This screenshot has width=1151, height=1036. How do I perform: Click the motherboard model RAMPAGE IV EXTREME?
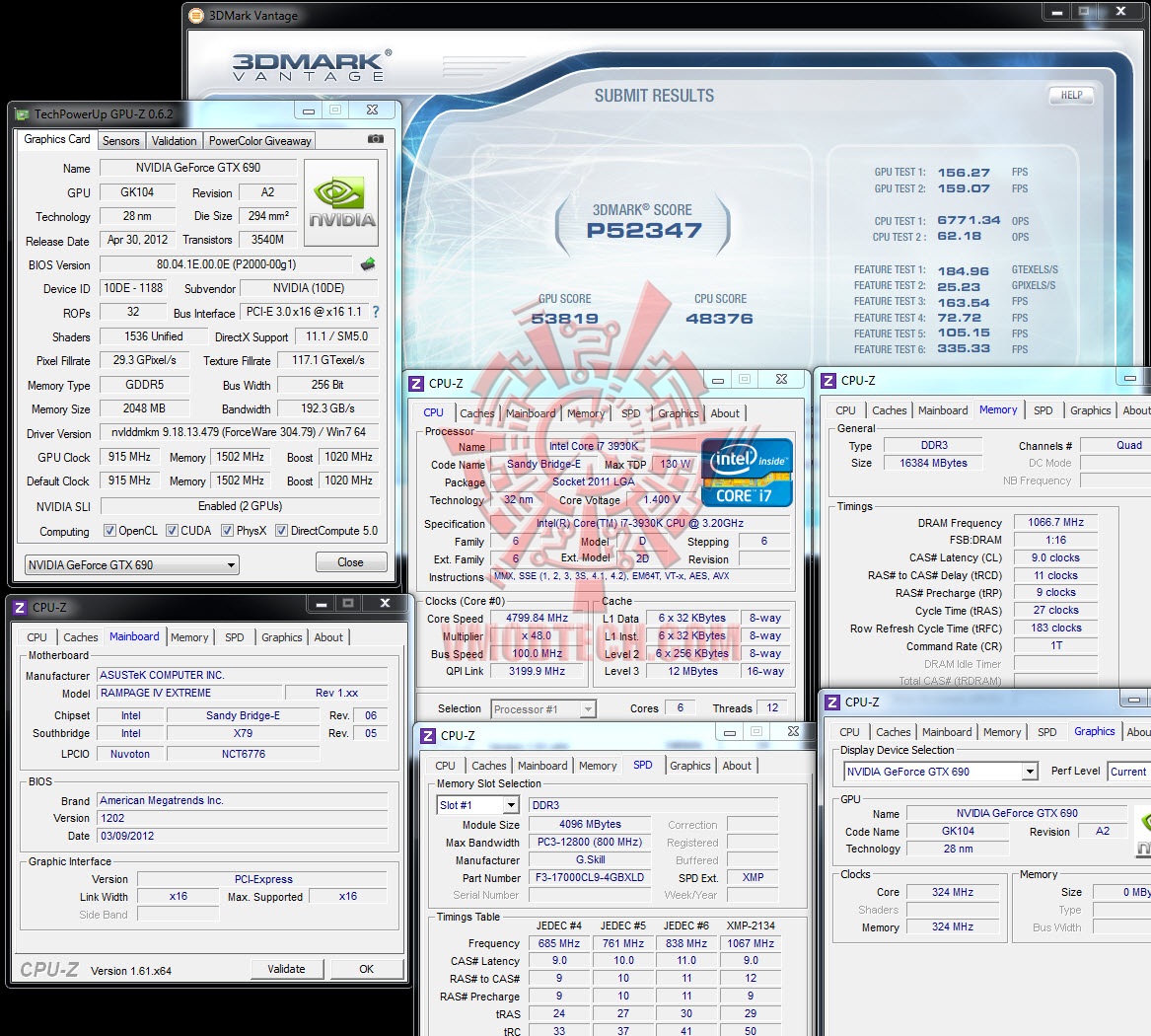pyautogui.click(x=190, y=693)
